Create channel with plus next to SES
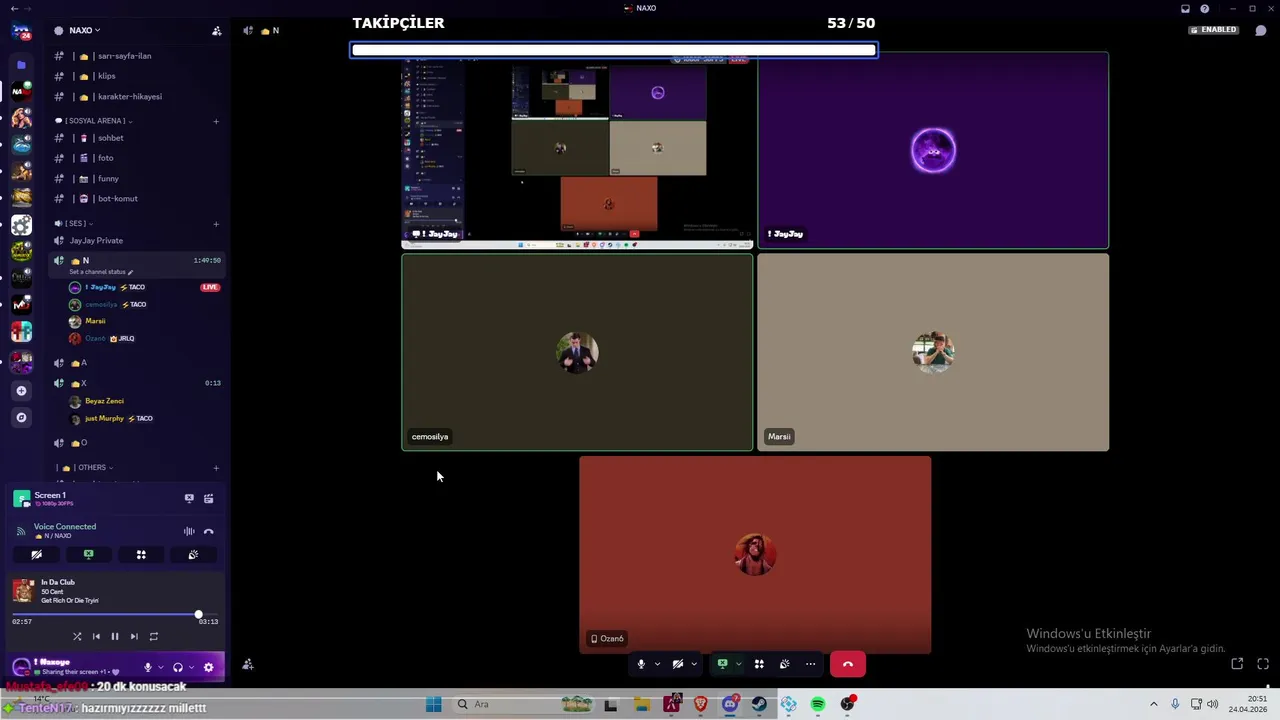 (216, 223)
